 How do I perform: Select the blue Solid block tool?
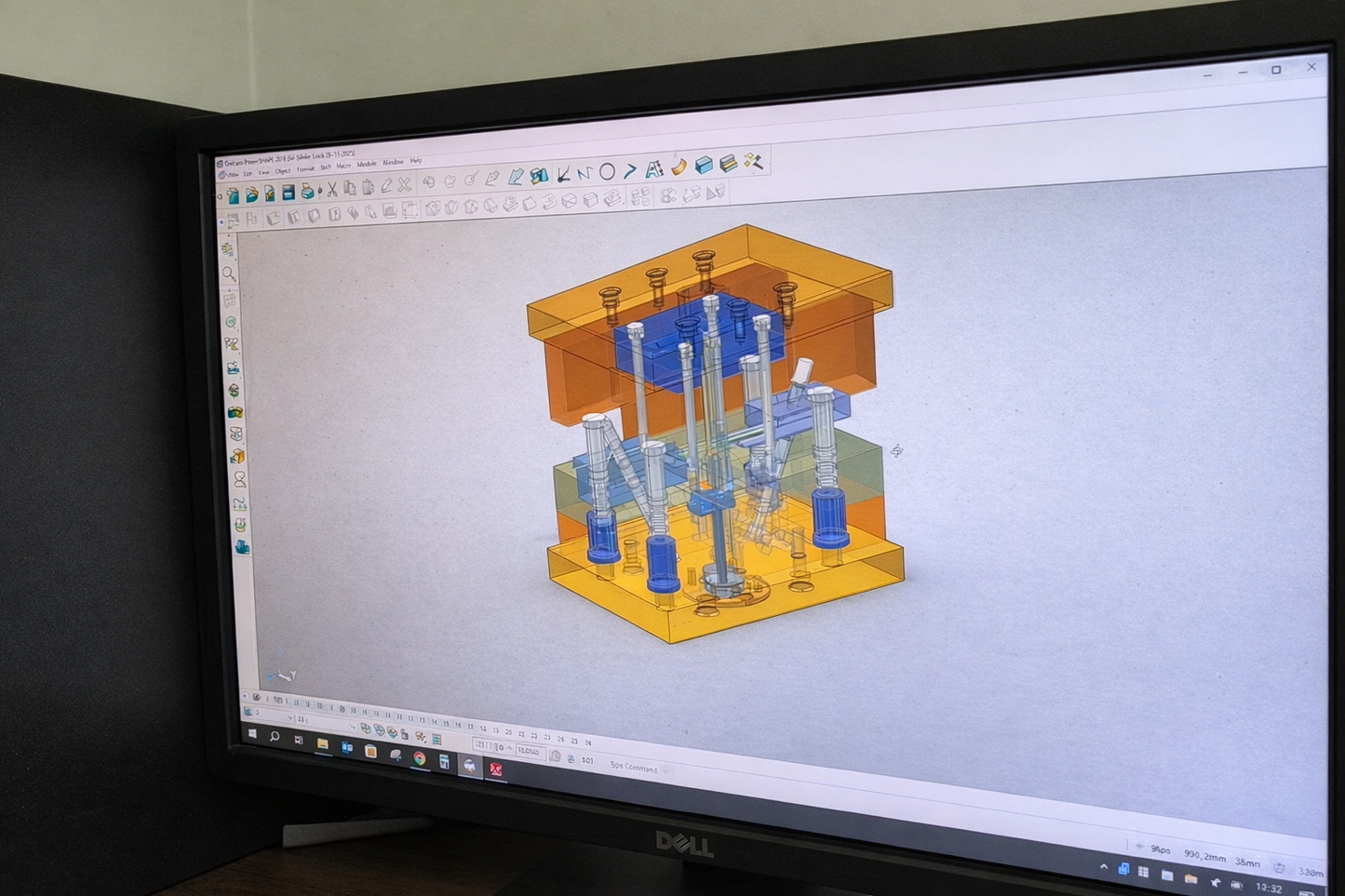(704, 165)
